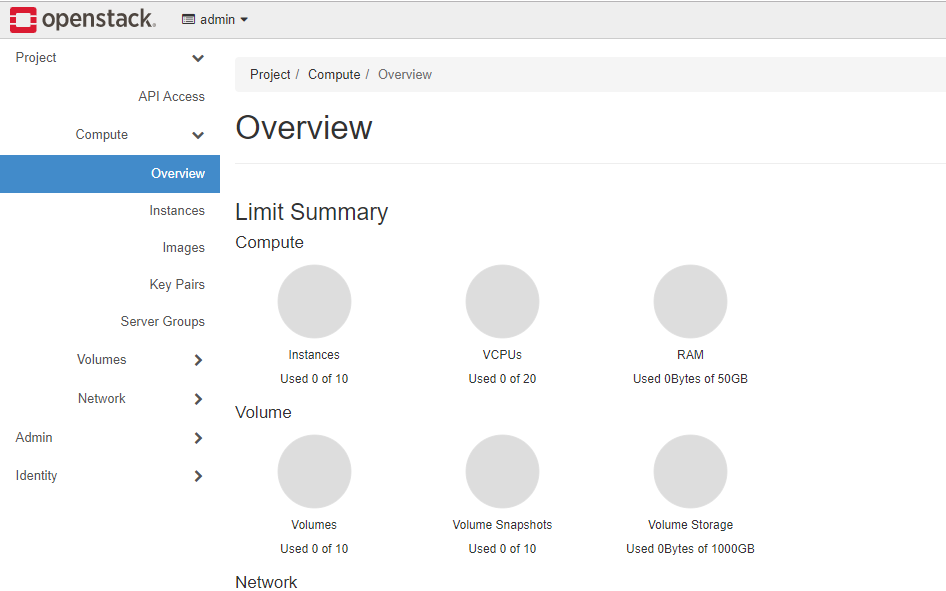Click the Limit Summary heading

[311, 212]
